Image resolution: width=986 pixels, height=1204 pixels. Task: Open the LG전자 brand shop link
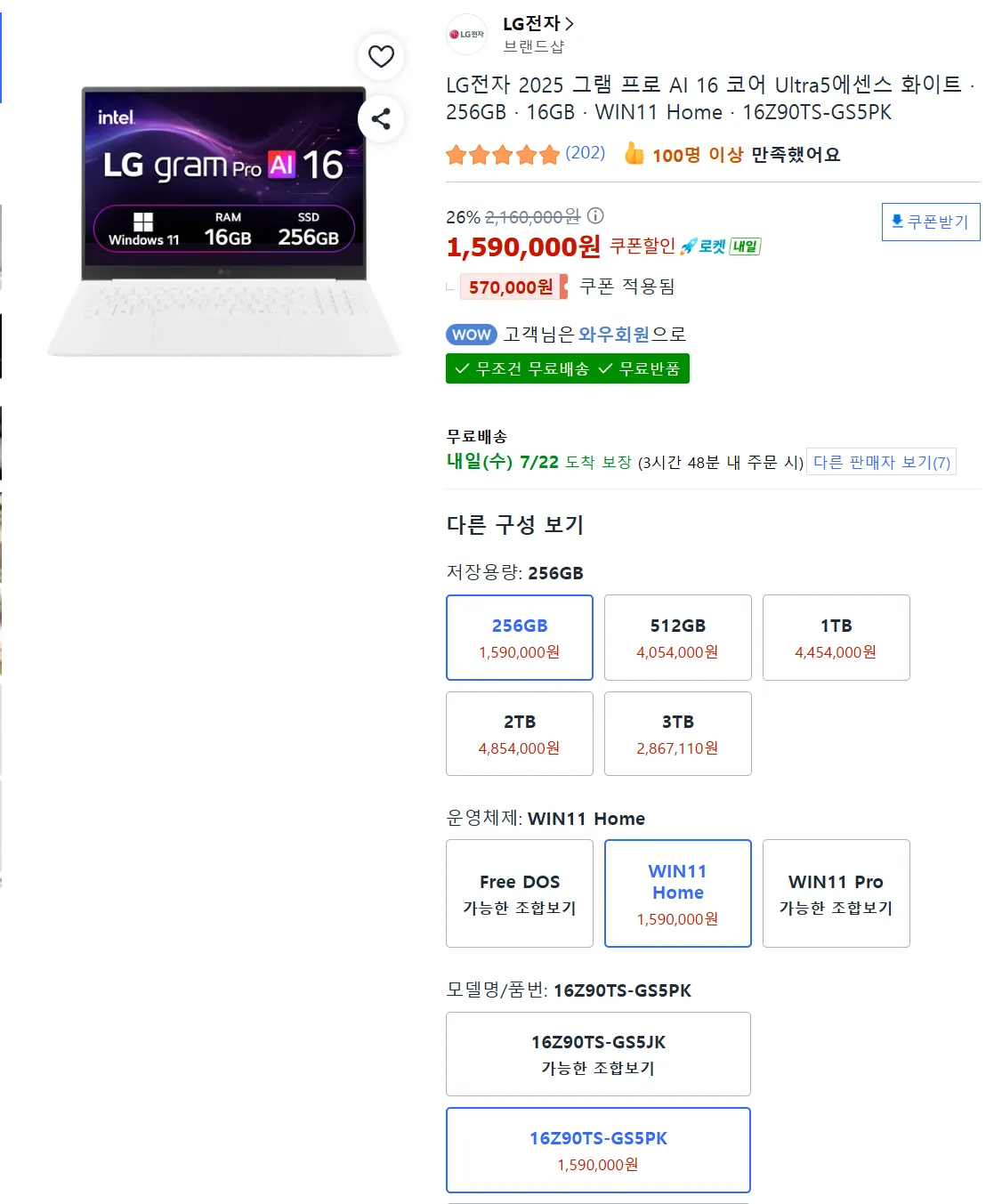(x=538, y=24)
